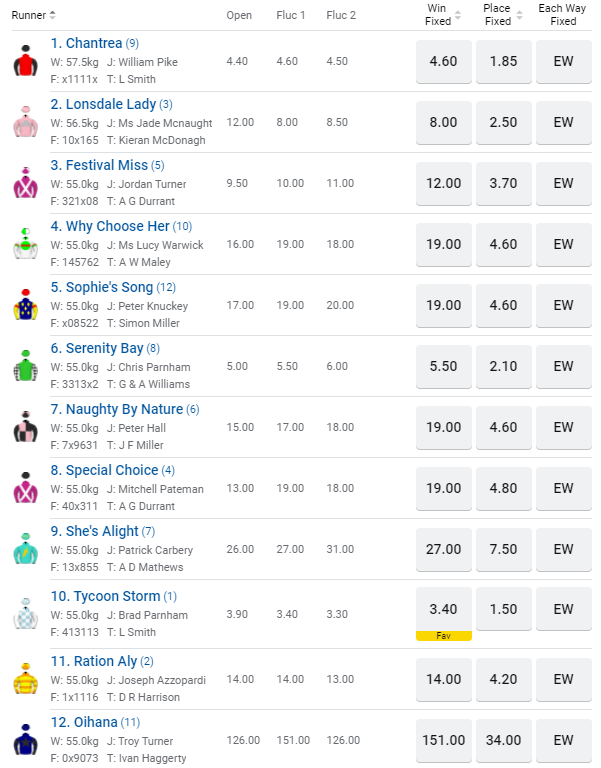Screen dimensions: 601x768
Task: Click She's Alight teal jockey silk icon
Action: (25, 549)
